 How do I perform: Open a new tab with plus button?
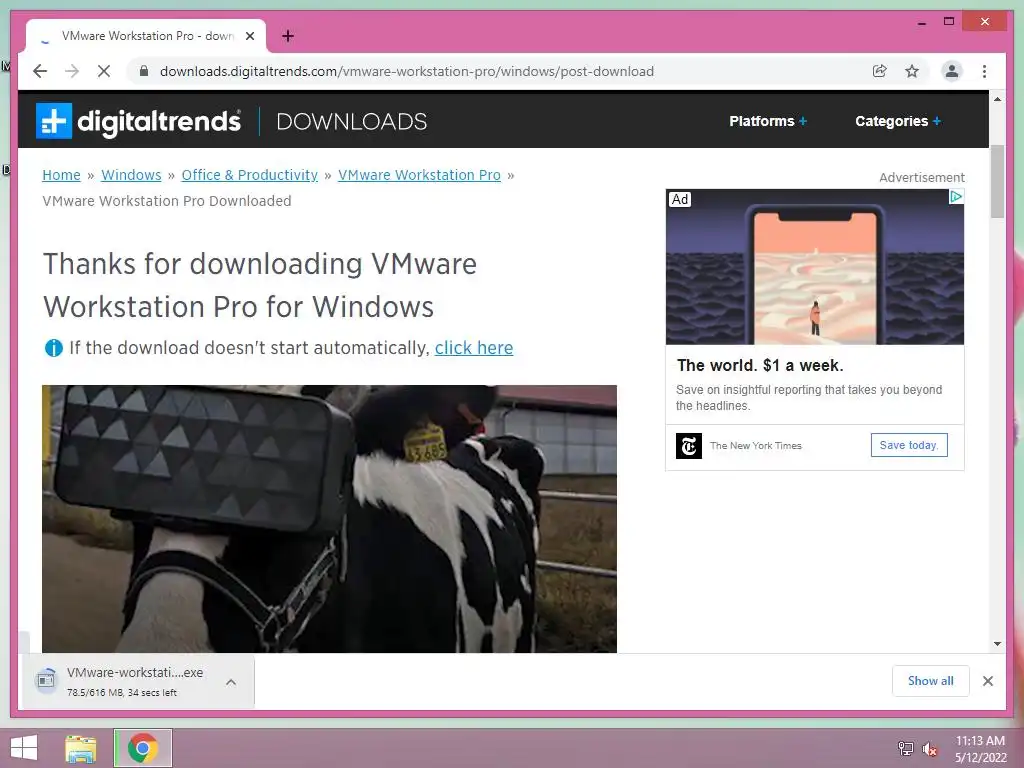tap(288, 36)
